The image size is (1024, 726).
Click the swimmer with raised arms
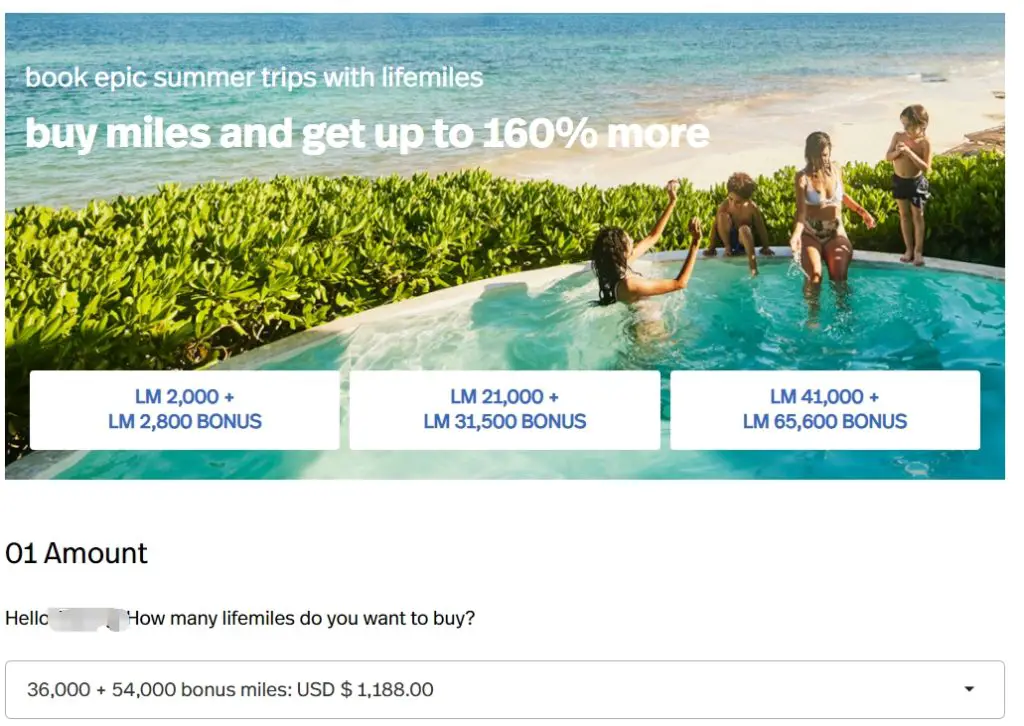pos(635,260)
